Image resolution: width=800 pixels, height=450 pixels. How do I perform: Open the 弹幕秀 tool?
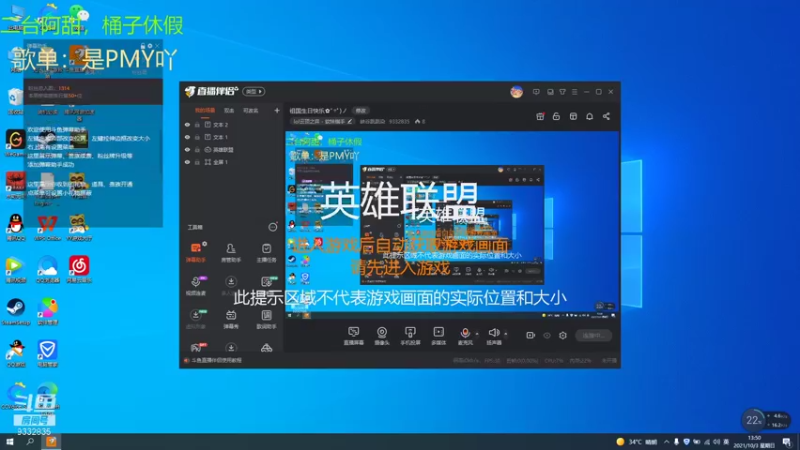coord(231,319)
